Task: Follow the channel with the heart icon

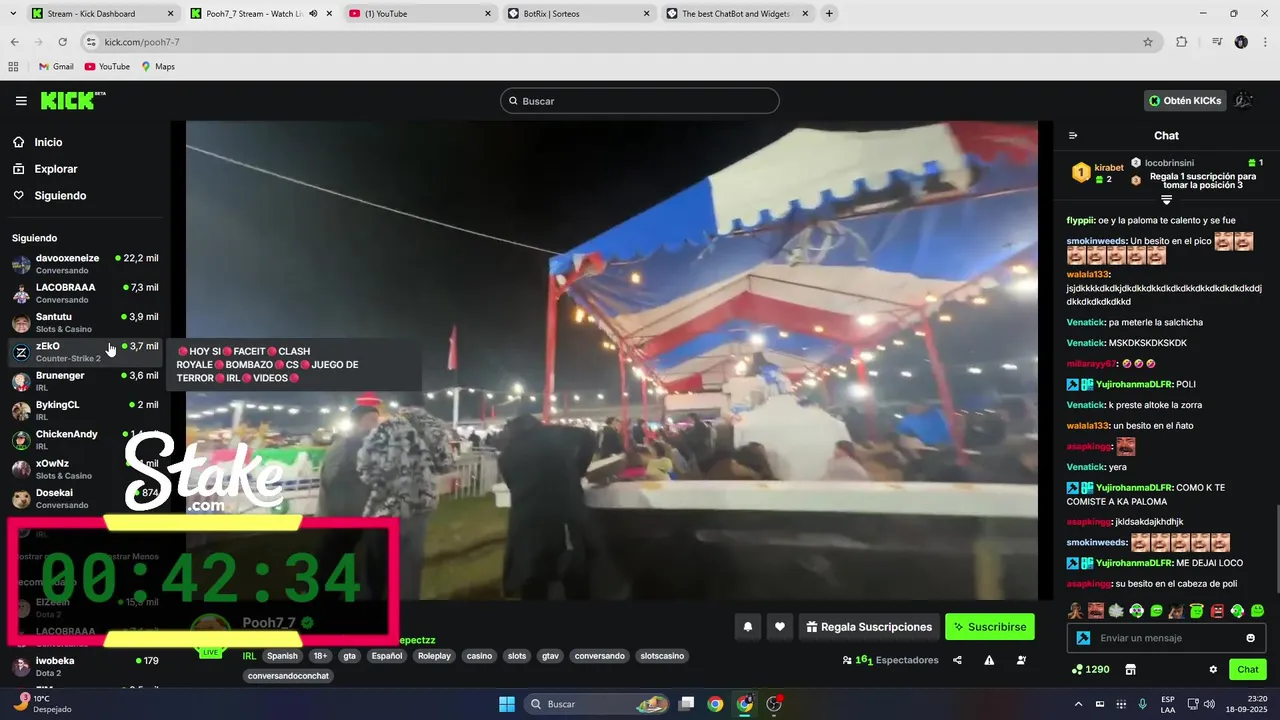Action: tap(780, 627)
